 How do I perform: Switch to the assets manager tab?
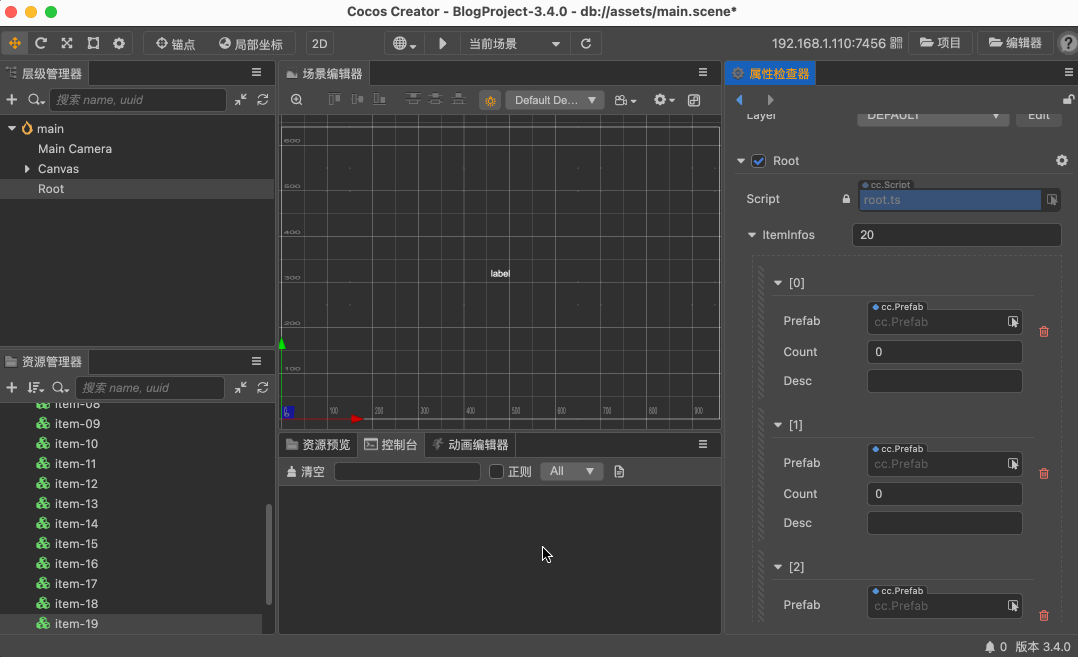(x=45, y=361)
